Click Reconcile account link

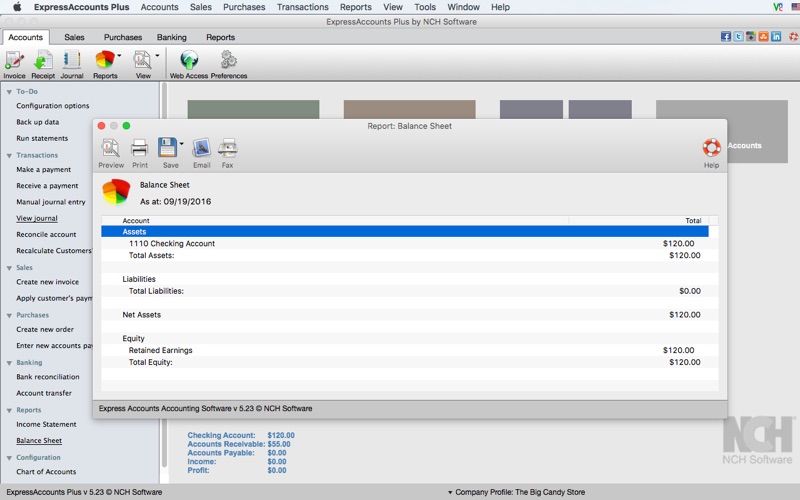point(46,235)
